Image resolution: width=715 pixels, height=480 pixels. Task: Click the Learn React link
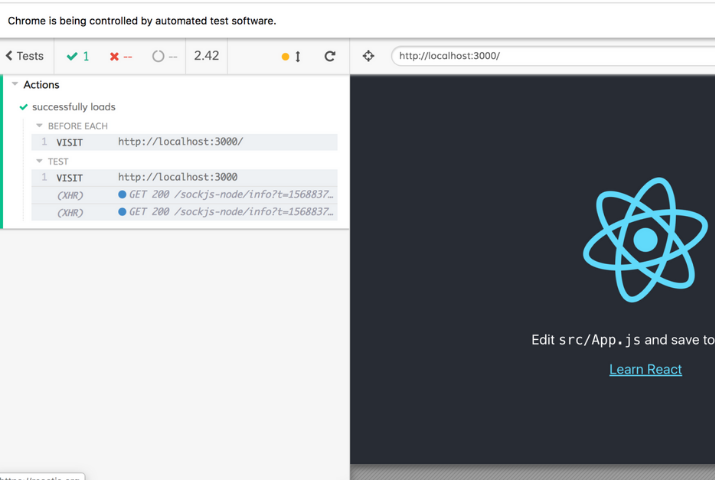coord(645,369)
